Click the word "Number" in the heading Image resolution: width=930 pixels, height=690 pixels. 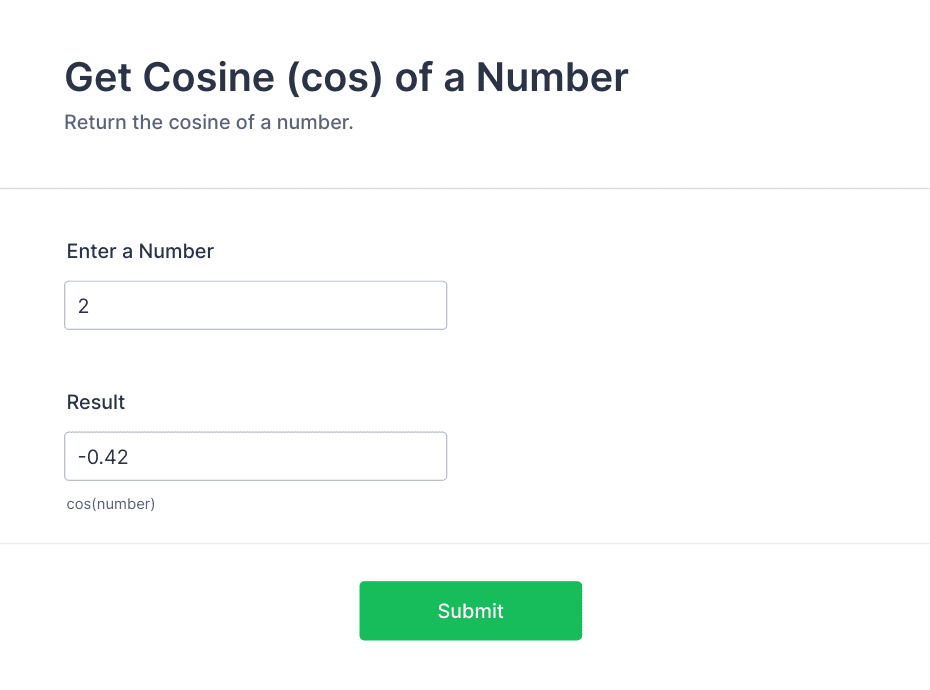[x=552, y=78]
